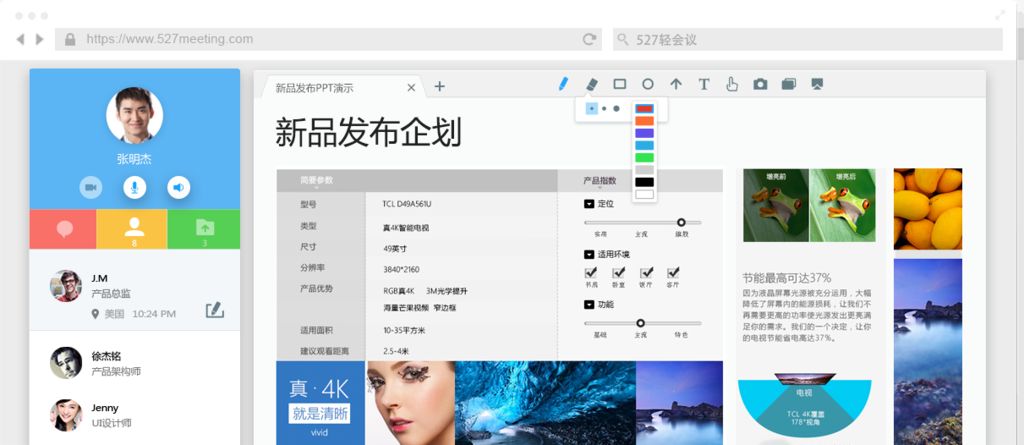Select participant J.M 产品总监
Image resolution: width=1024 pixels, height=445 pixels.
coord(135,289)
